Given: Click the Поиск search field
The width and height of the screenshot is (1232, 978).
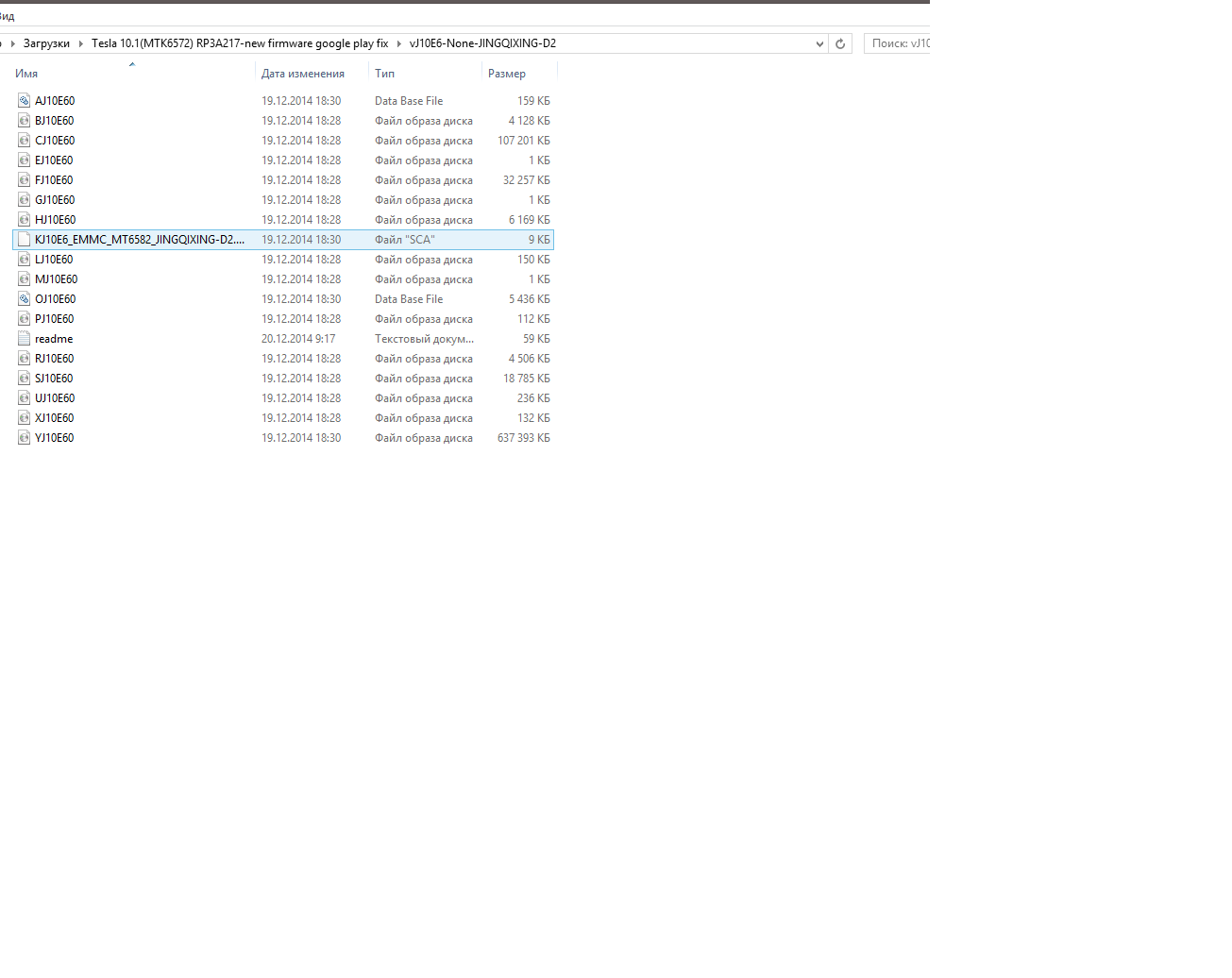Looking at the screenshot, I should 899,43.
